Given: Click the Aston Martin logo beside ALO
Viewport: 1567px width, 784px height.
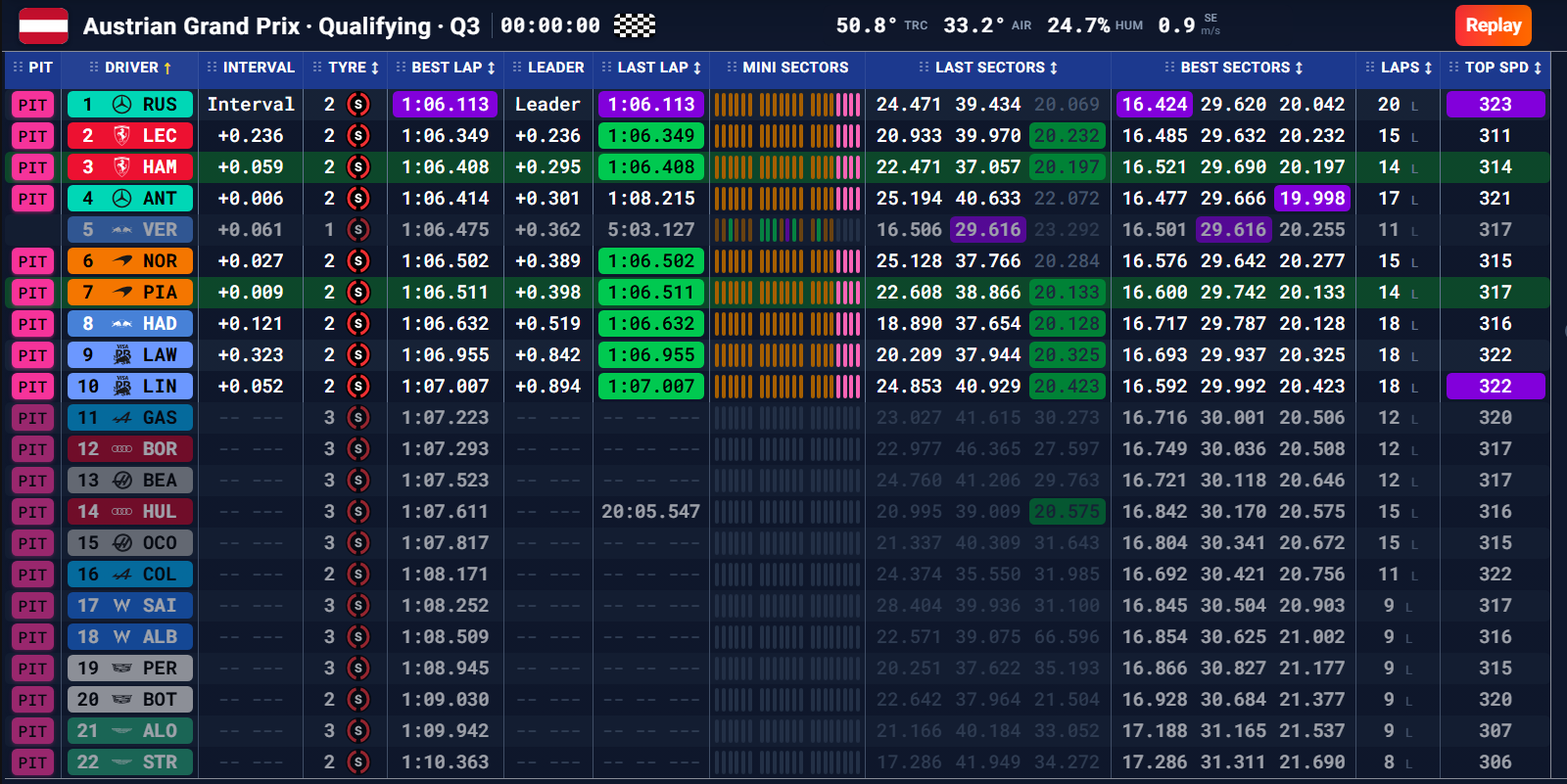Looking at the screenshot, I should coord(121,731).
